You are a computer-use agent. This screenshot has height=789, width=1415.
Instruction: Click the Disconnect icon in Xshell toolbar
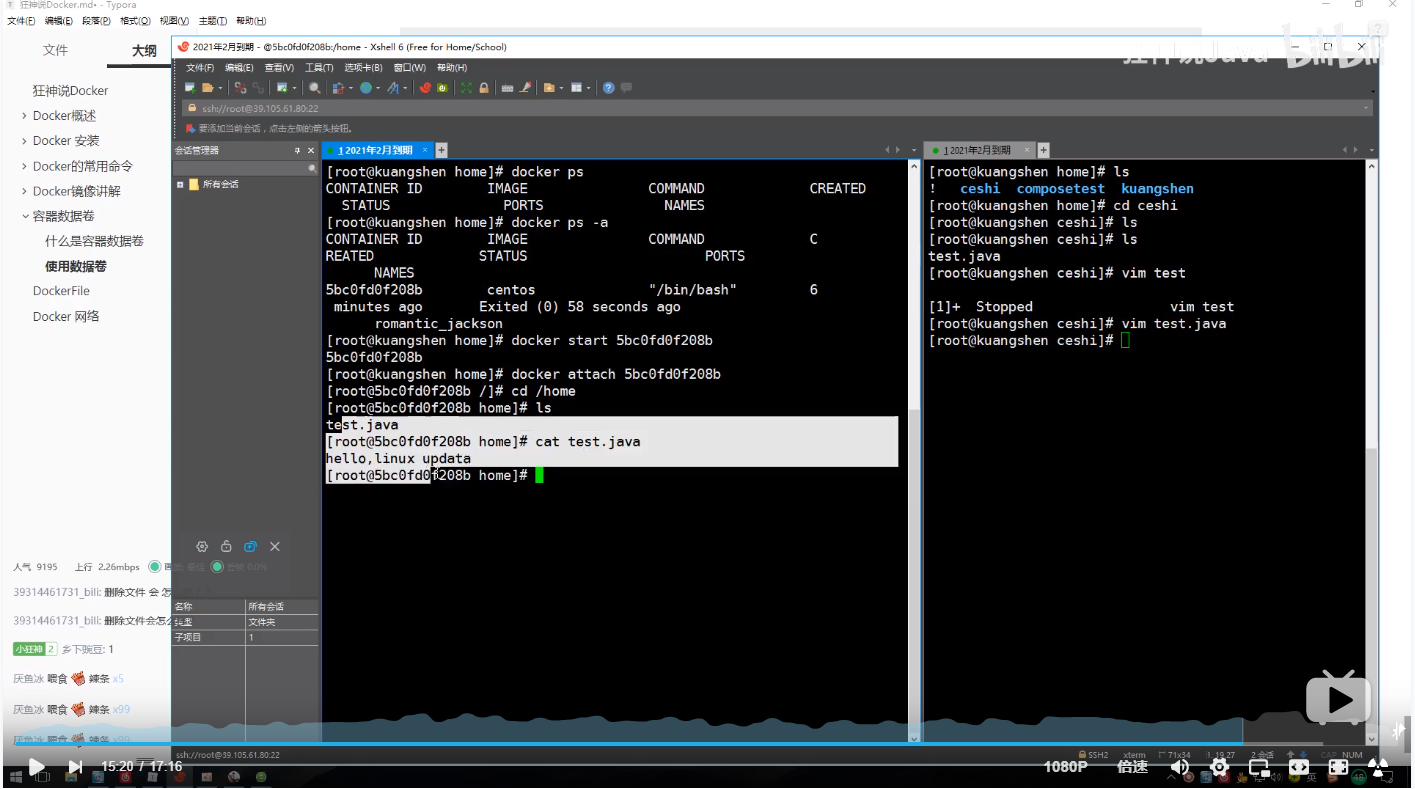pyautogui.click(x=241, y=88)
